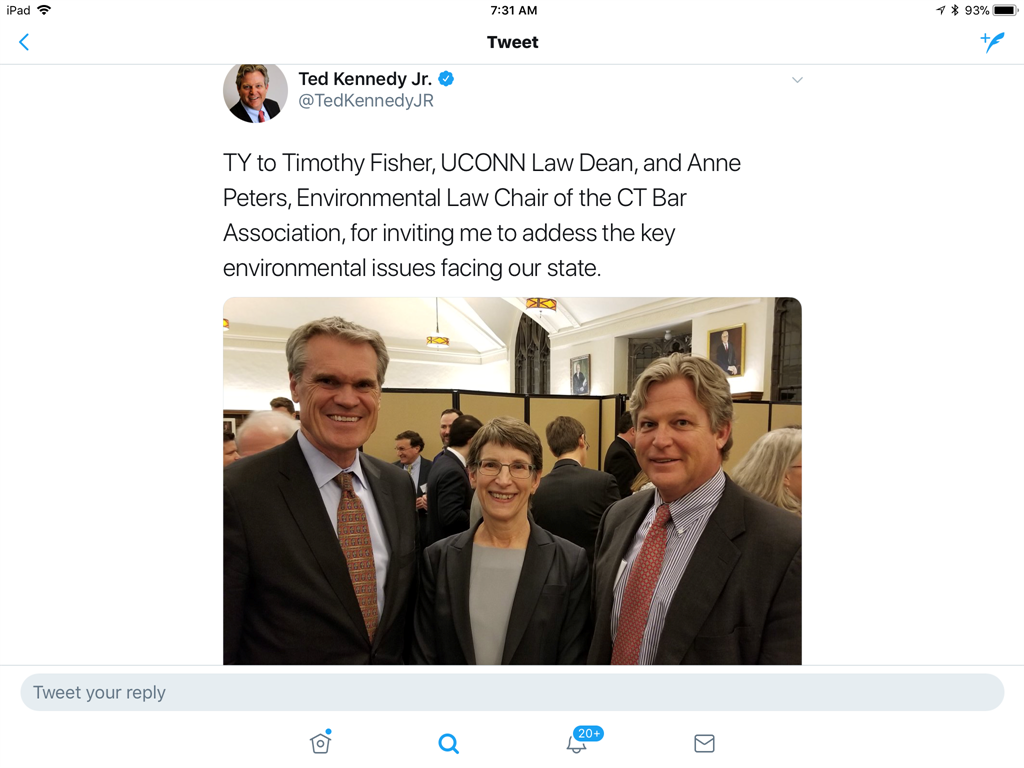Open Ted Kennedy Jr.'s profile picture
1024x768 pixels.
[x=255, y=91]
